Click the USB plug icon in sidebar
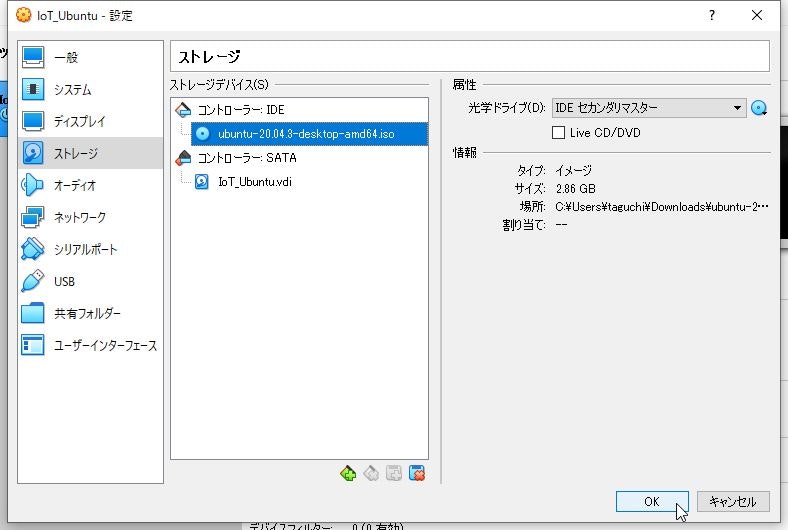This screenshot has width=788, height=530. tap(33, 281)
